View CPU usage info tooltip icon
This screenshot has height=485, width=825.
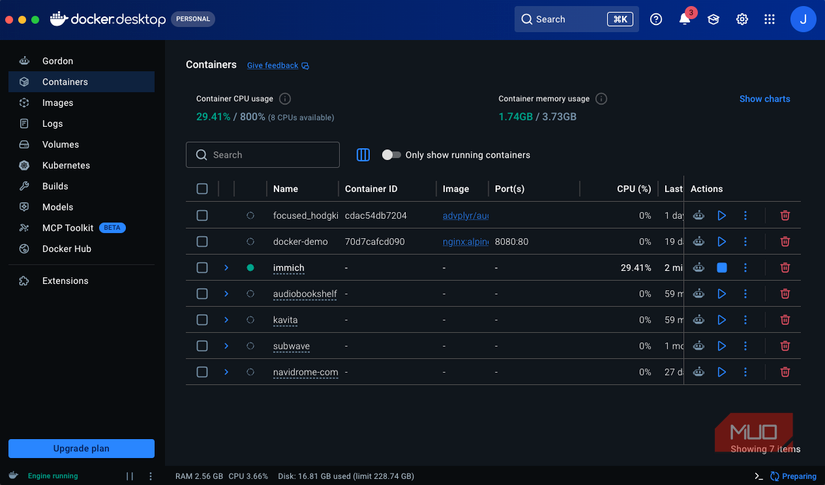coord(285,99)
